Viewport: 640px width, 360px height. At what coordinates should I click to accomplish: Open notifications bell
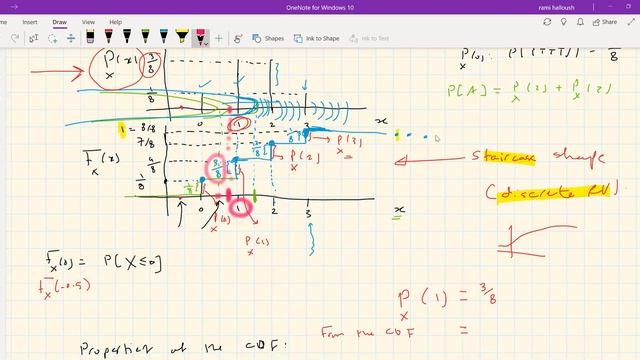(x=580, y=22)
